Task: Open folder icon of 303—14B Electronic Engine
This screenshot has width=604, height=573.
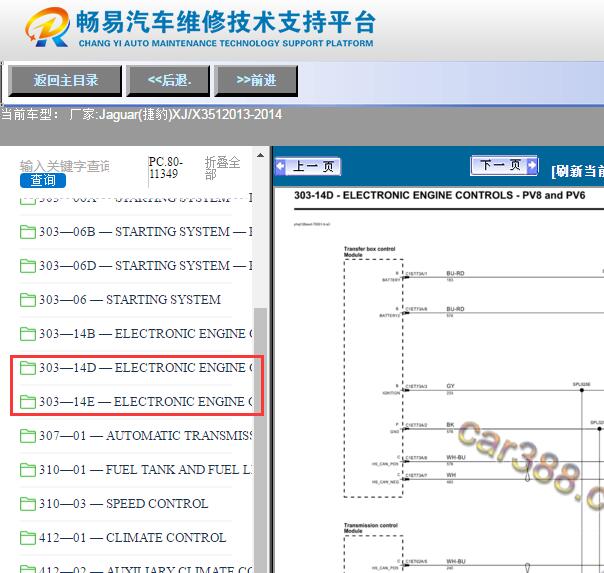Action: 27,333
